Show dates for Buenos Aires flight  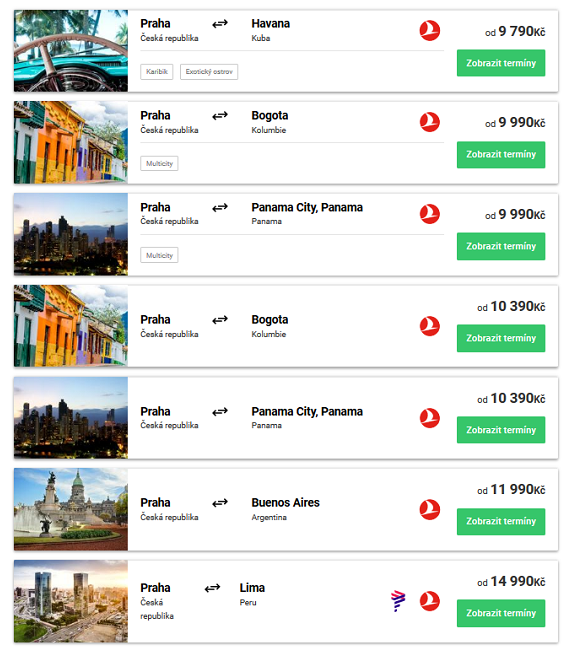click(x=501, y=521)
